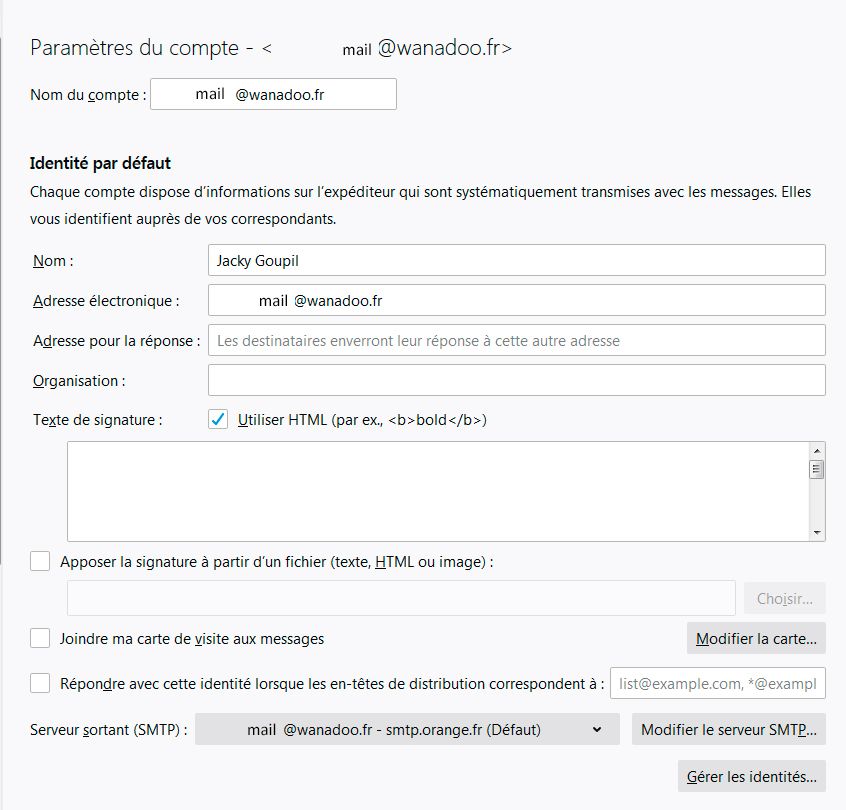
Task: Click the SMTP dropdown chevron arrow
Action: (x=597, y=730)
